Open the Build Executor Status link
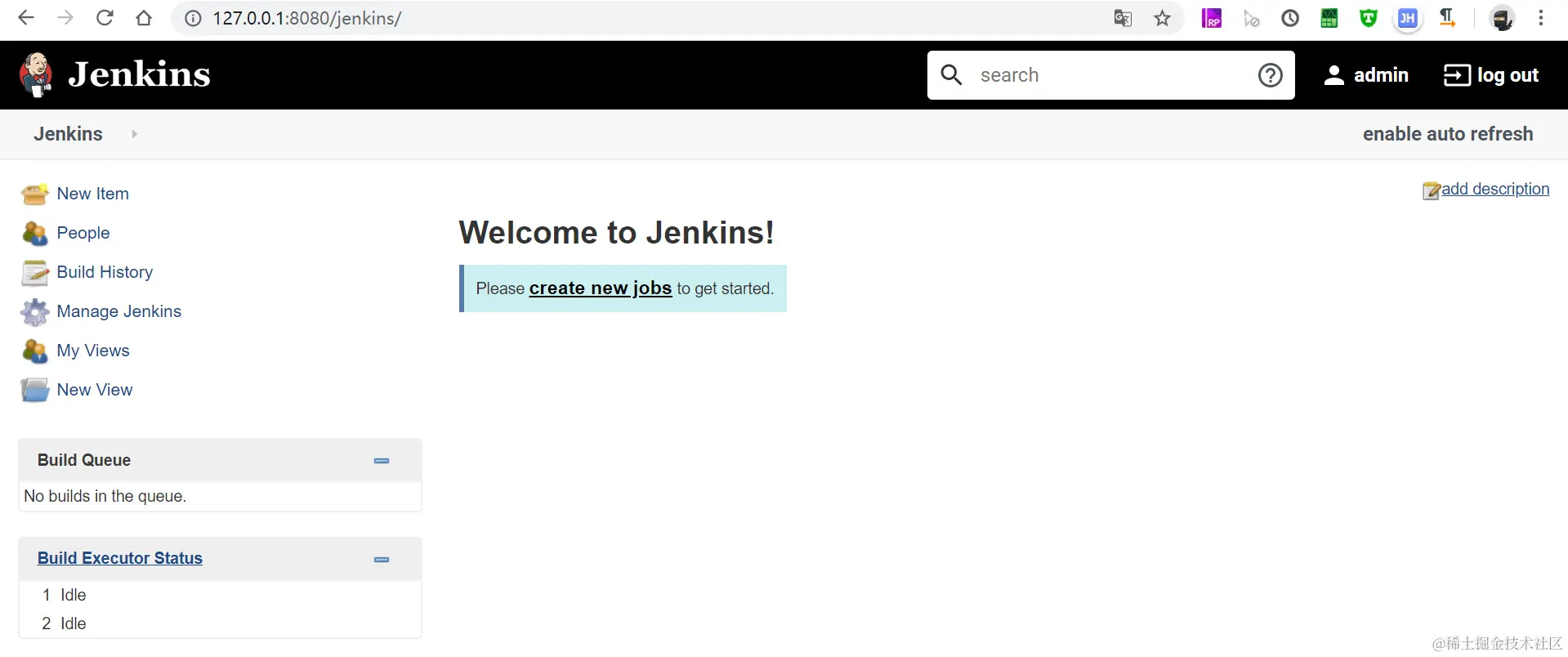Viewport: 1568px width, 657px height. click(120, 558)
